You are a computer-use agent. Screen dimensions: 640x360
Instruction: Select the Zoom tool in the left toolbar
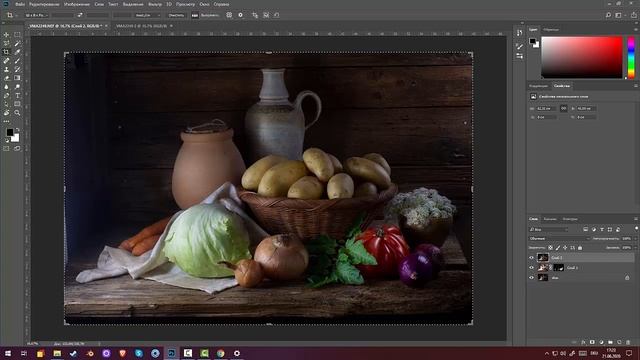coord(17,113)
